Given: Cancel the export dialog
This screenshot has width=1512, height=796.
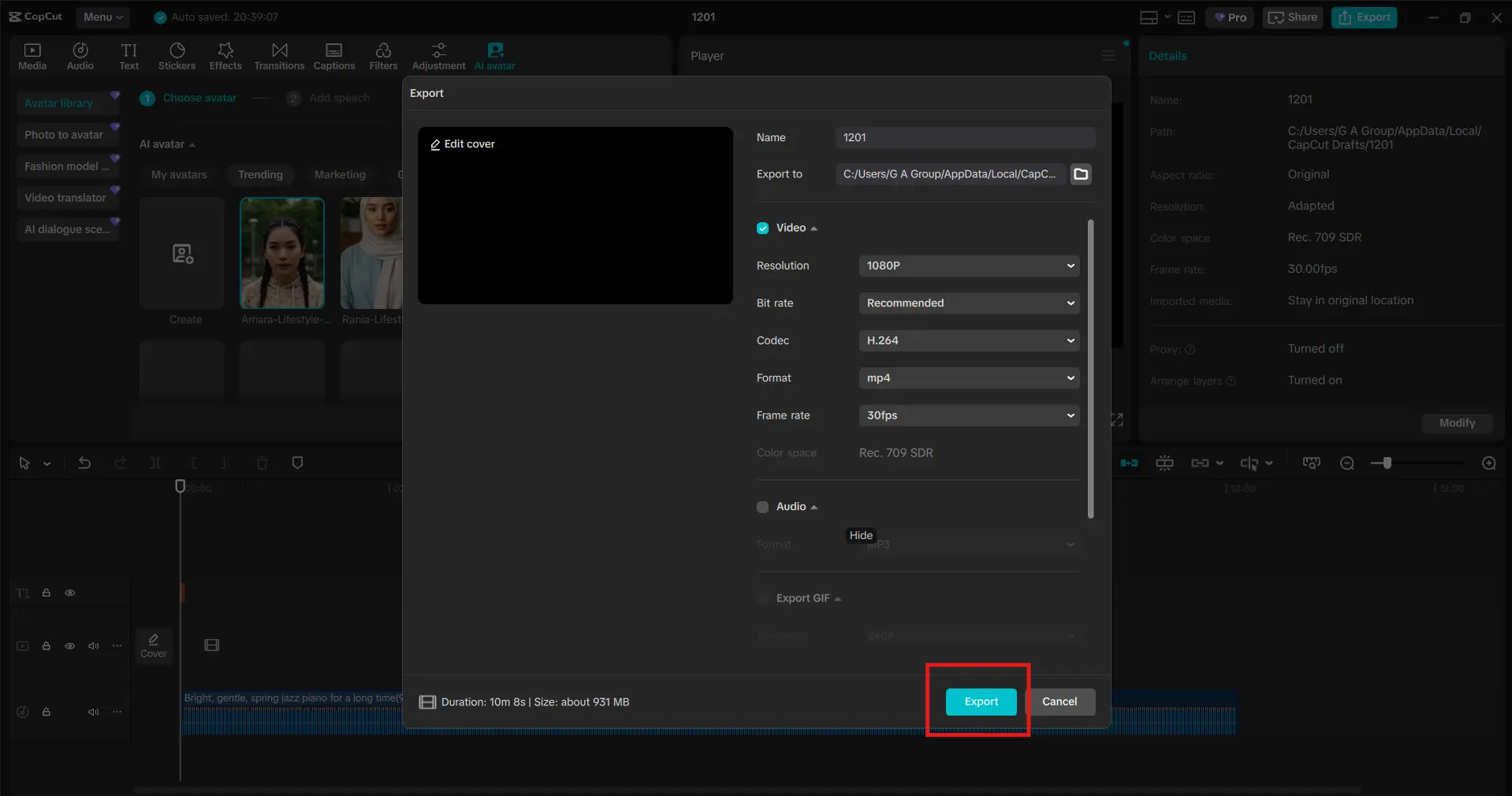Looking at the screenshot, I should [1059, 701].
